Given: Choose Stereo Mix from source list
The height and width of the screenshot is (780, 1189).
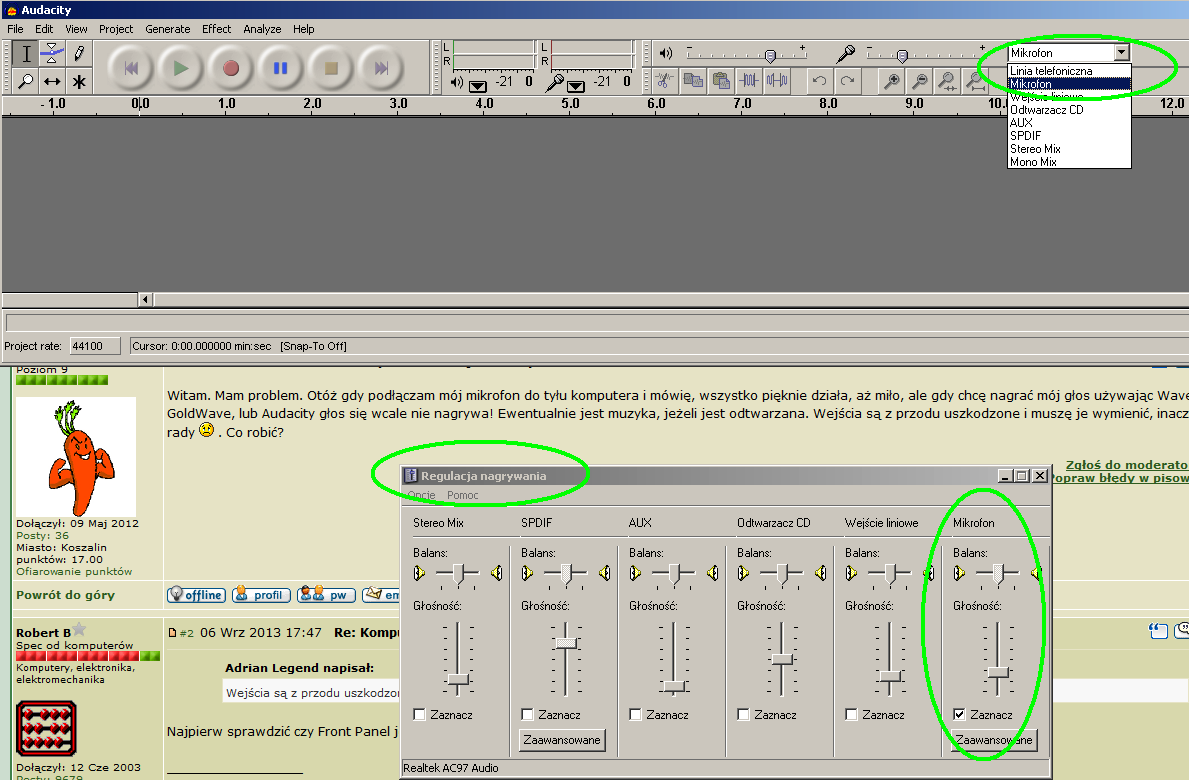Looking at the screenshot, I should [x=1069, y=149].
